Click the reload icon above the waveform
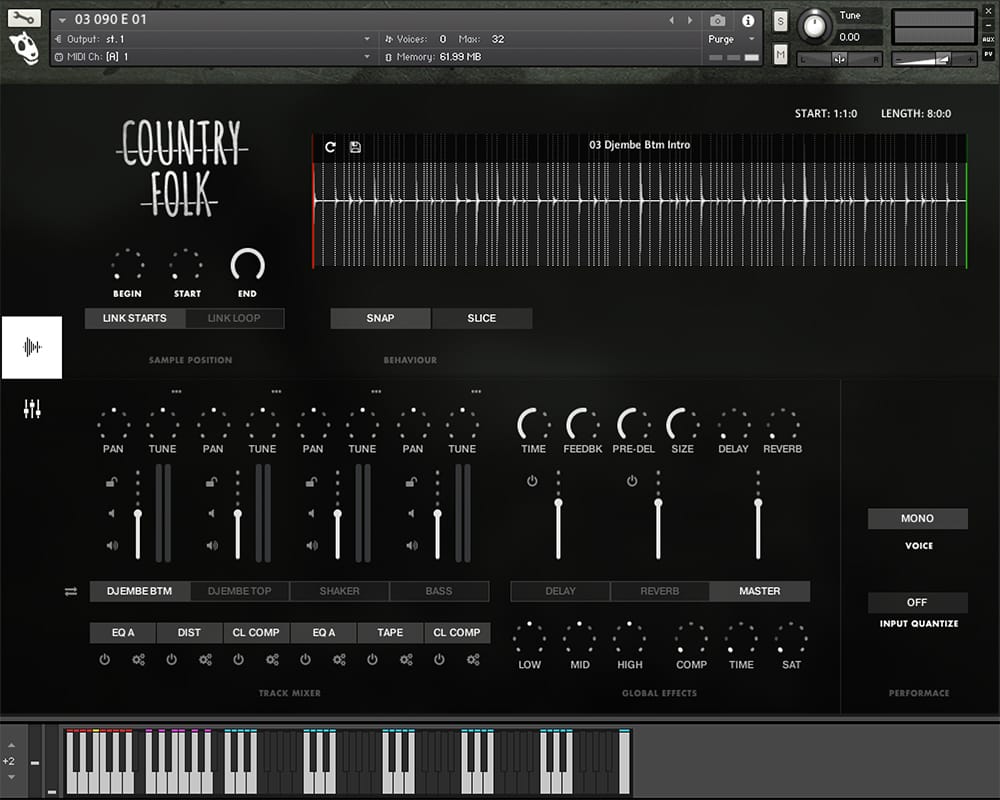Image resolution: width=1000 pixels, height=800 pixels. click(x=331, y=147)
